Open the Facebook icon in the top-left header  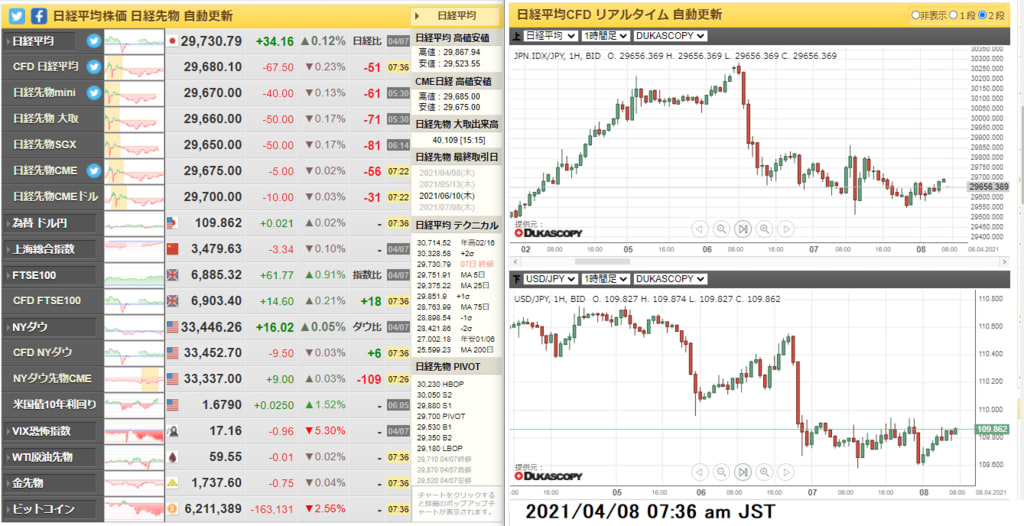click(39, 16)
